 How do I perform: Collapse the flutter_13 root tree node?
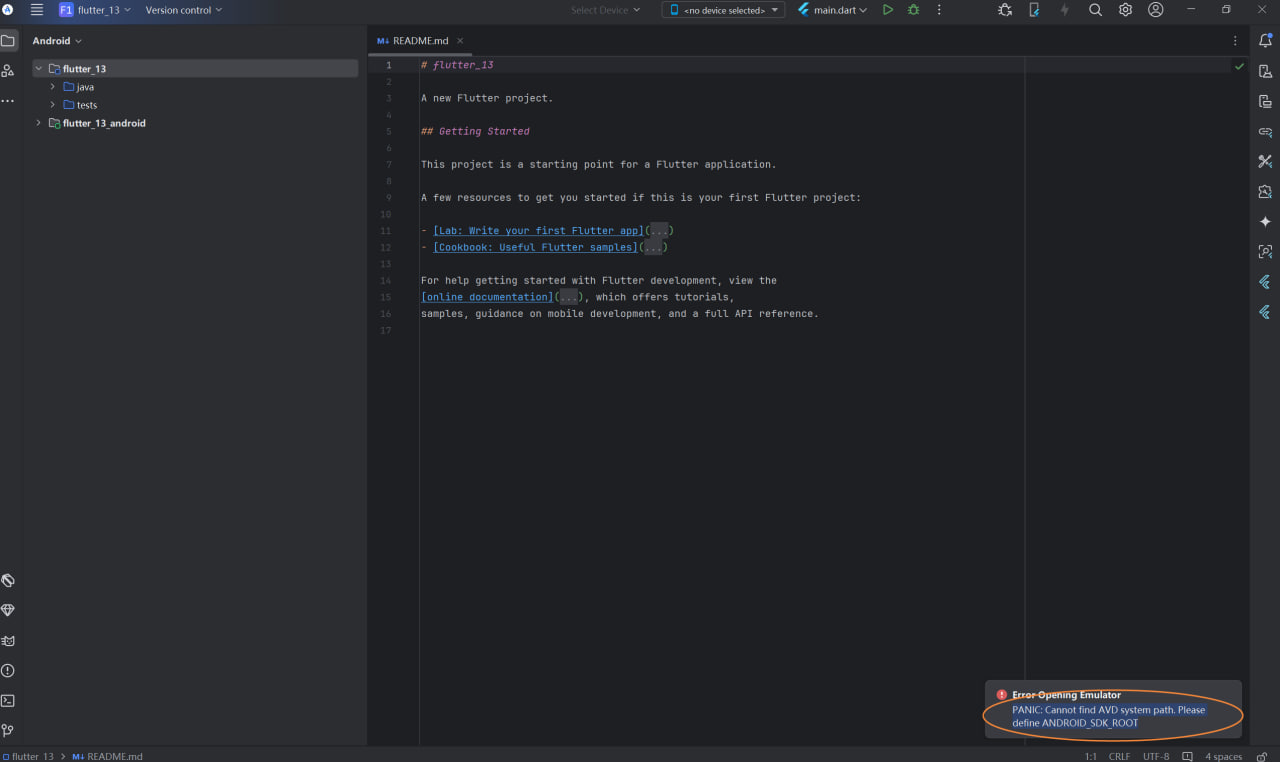click(x=39, y=69)
